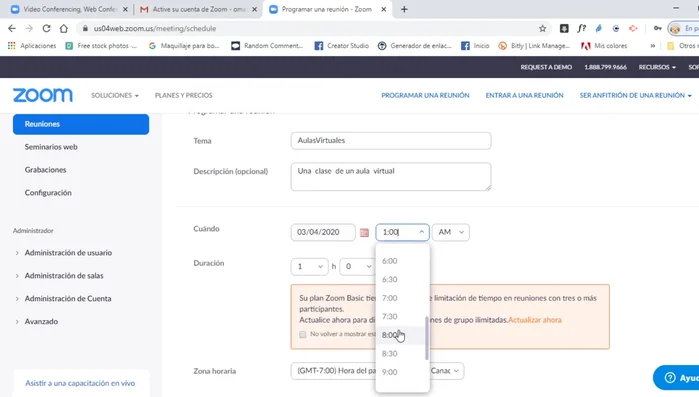Click the key password manager icon

[658, 29]
